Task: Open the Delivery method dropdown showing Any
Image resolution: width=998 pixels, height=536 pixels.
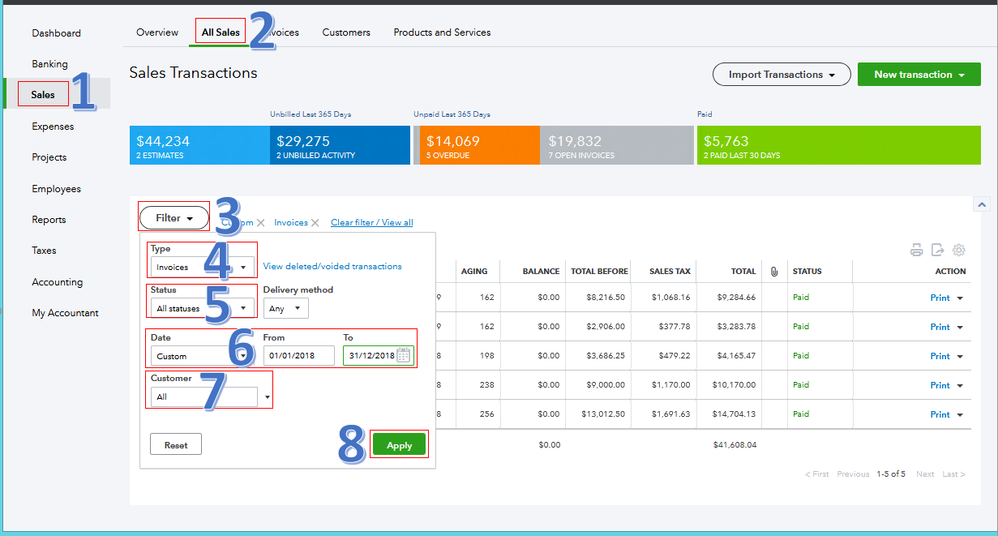Action: [285, 308]
